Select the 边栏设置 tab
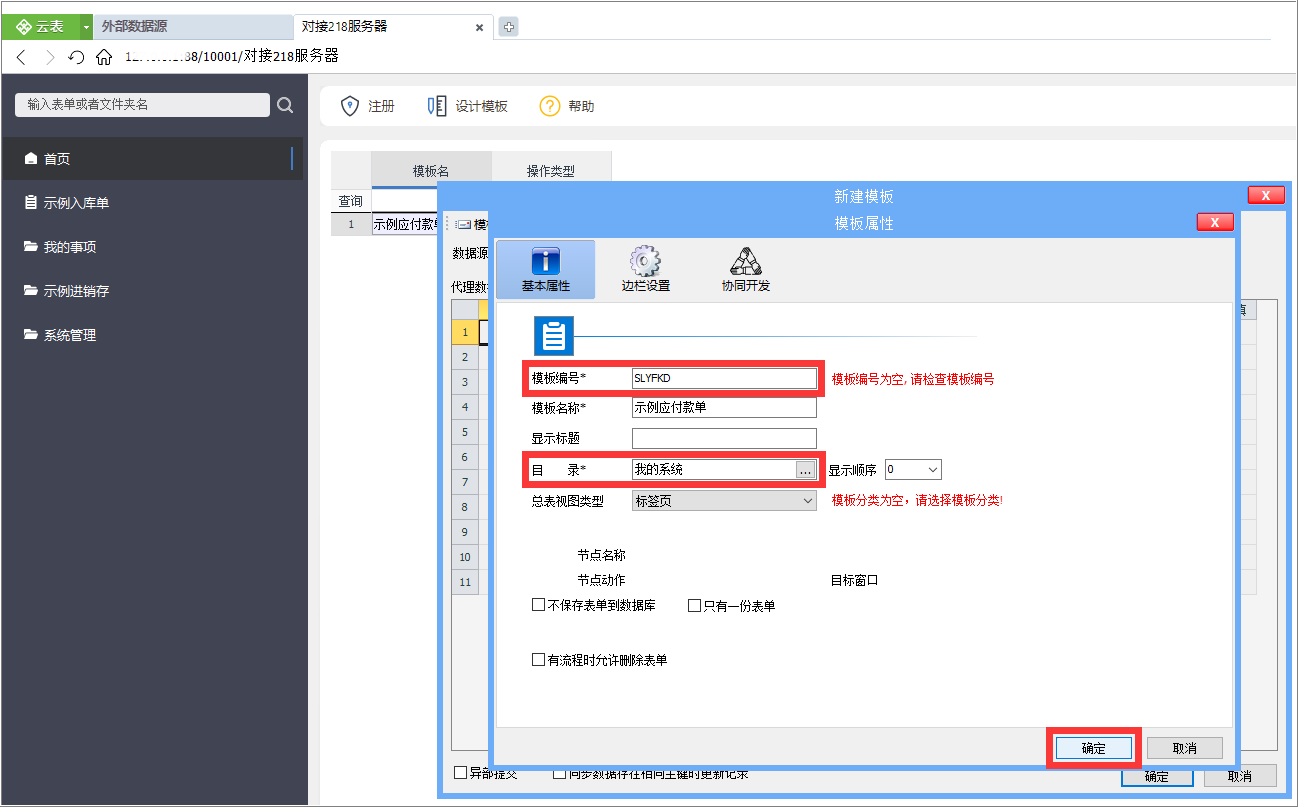Screen dimensions: 1298x807 click(646, 269)
